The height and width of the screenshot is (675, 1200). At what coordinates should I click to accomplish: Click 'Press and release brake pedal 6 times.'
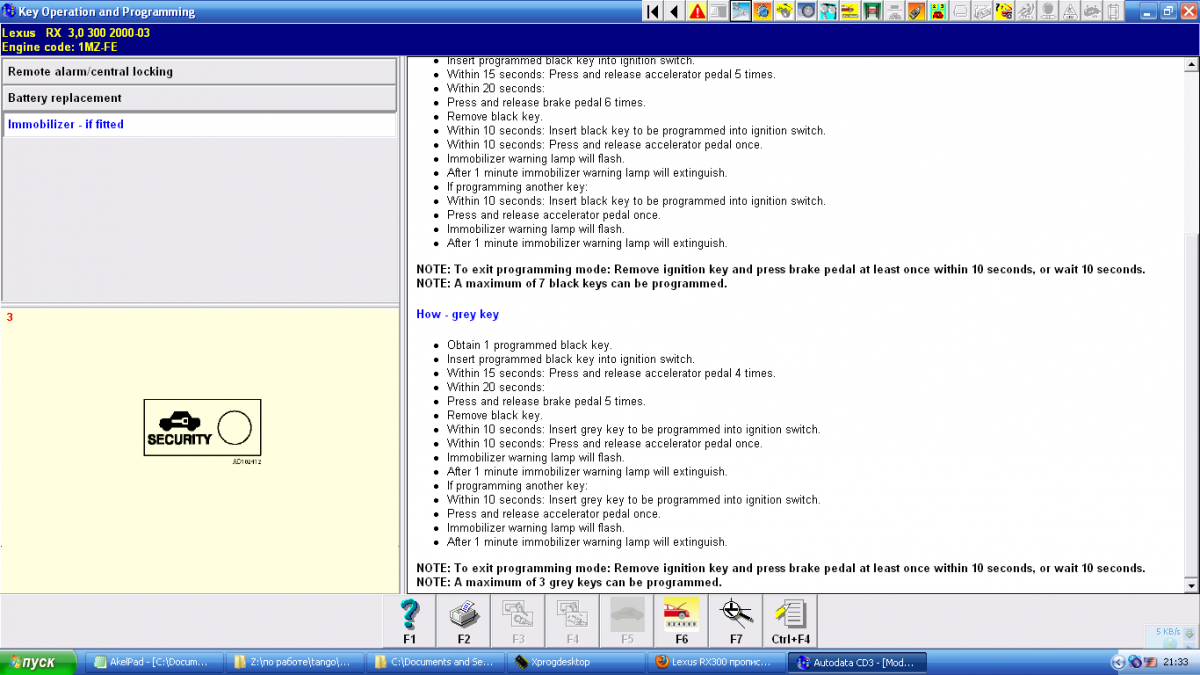click(546, 103)
